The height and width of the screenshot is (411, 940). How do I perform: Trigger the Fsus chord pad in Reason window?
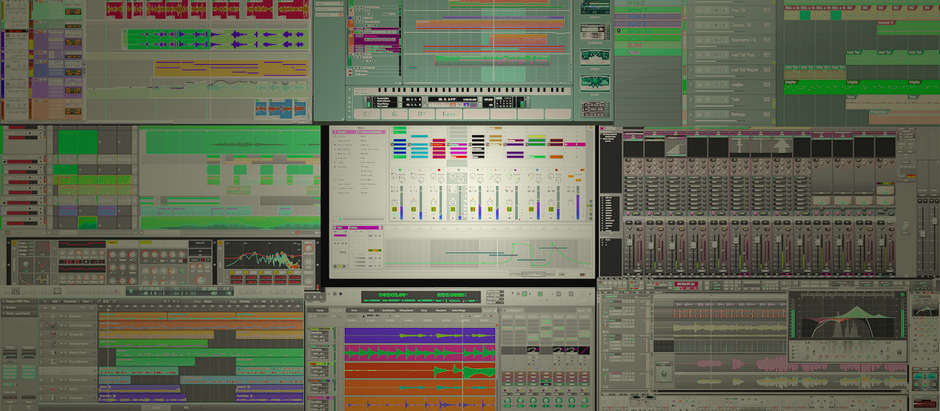tap(449, 114)
